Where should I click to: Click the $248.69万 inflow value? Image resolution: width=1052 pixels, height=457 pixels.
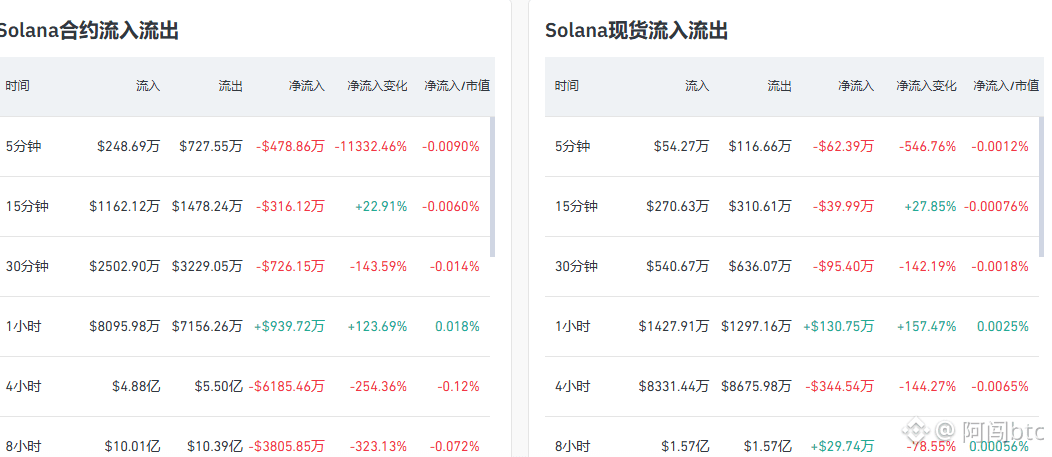pos(129,146)
